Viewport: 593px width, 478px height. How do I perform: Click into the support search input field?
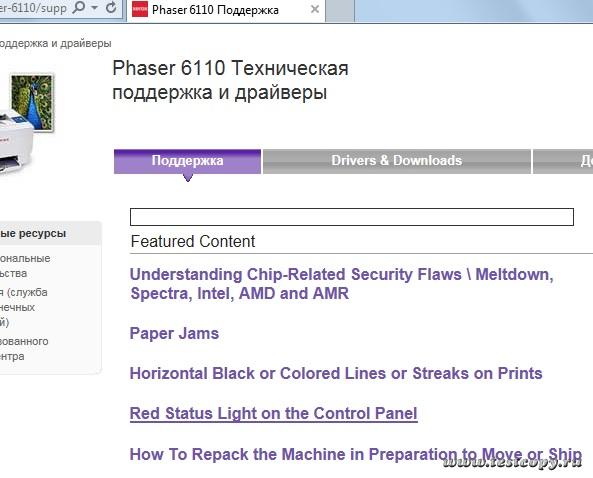point(352,217)
